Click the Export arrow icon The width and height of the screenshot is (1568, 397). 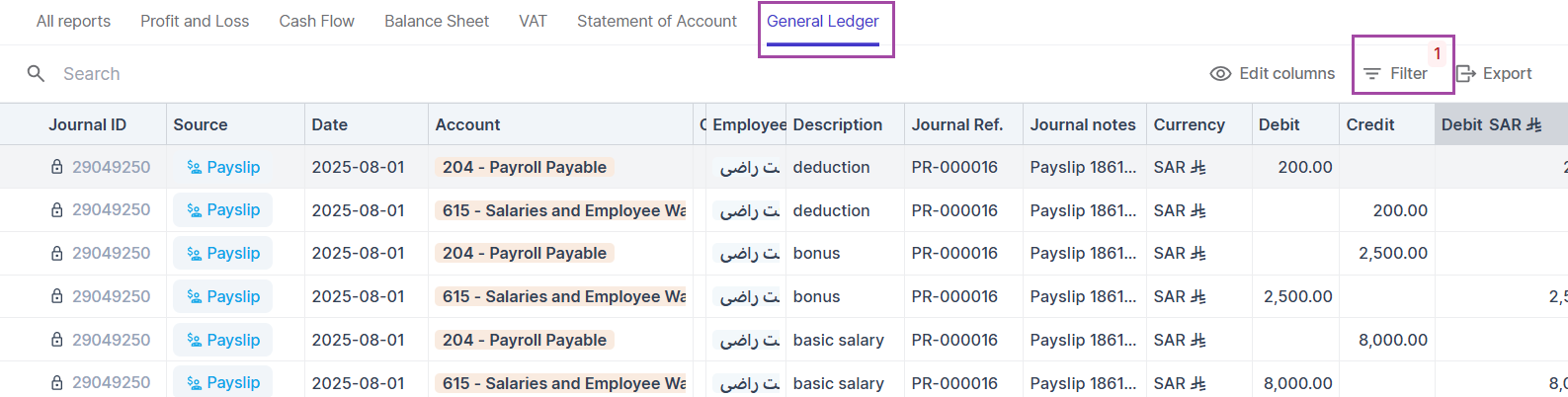[1466, 74]
